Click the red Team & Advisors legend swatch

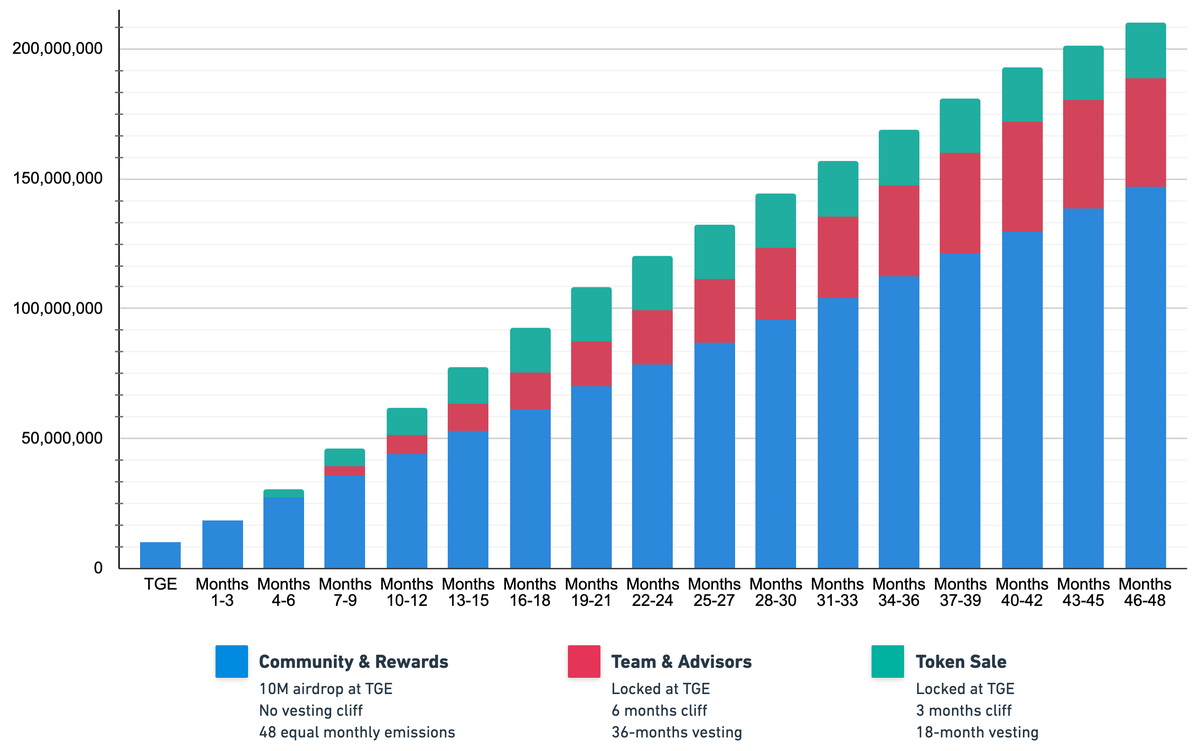pyautogui.click(x=584, y=662)
